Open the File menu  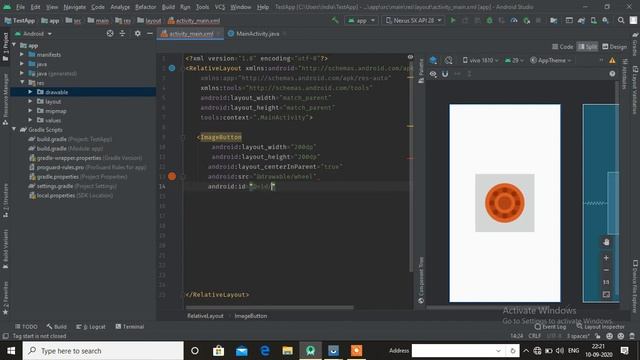(x=20, y=7)
